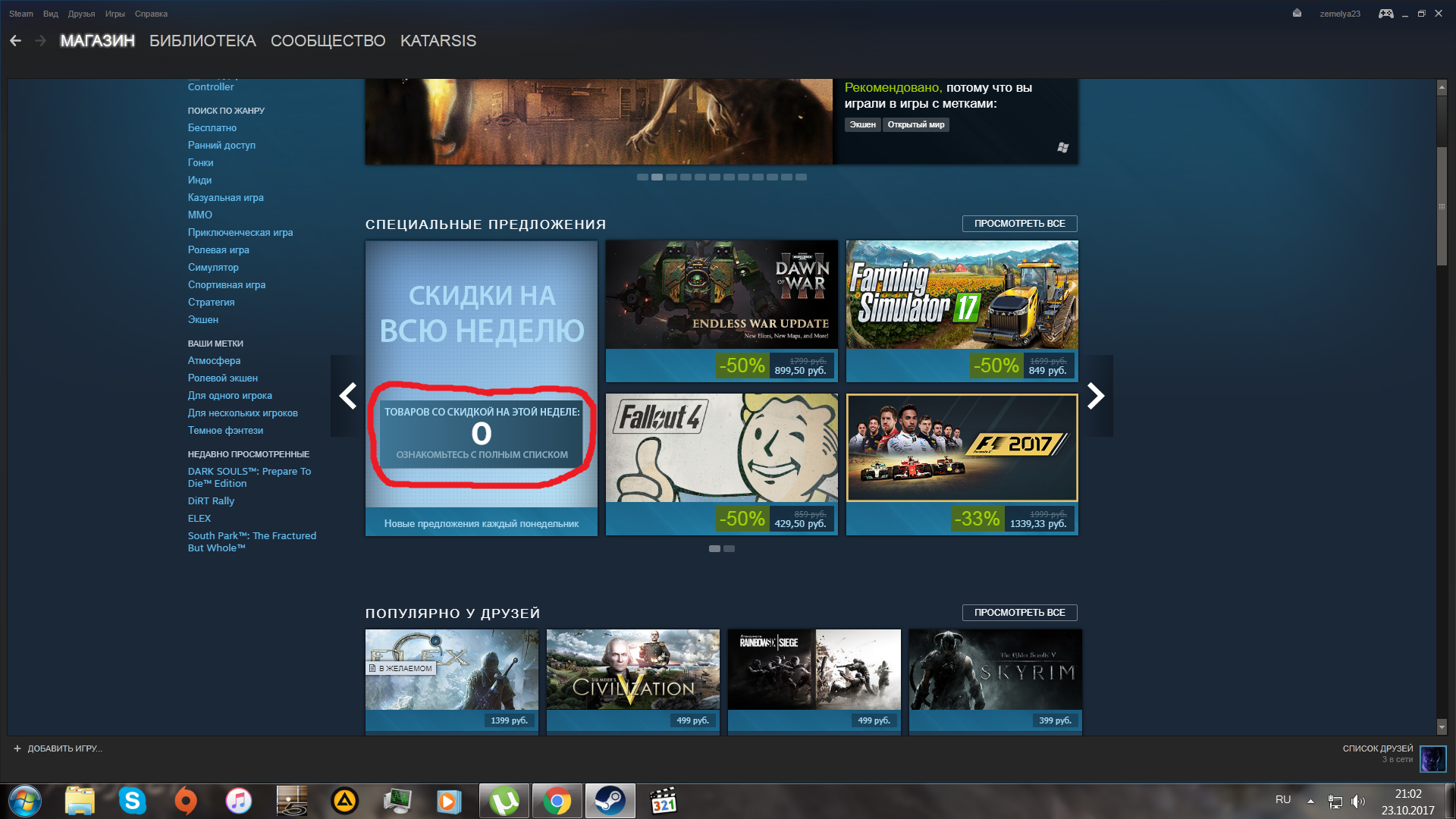Open the Игры menu
Image resolution: width=1456 pixels, height=819 pixels.
coord(115,14)
